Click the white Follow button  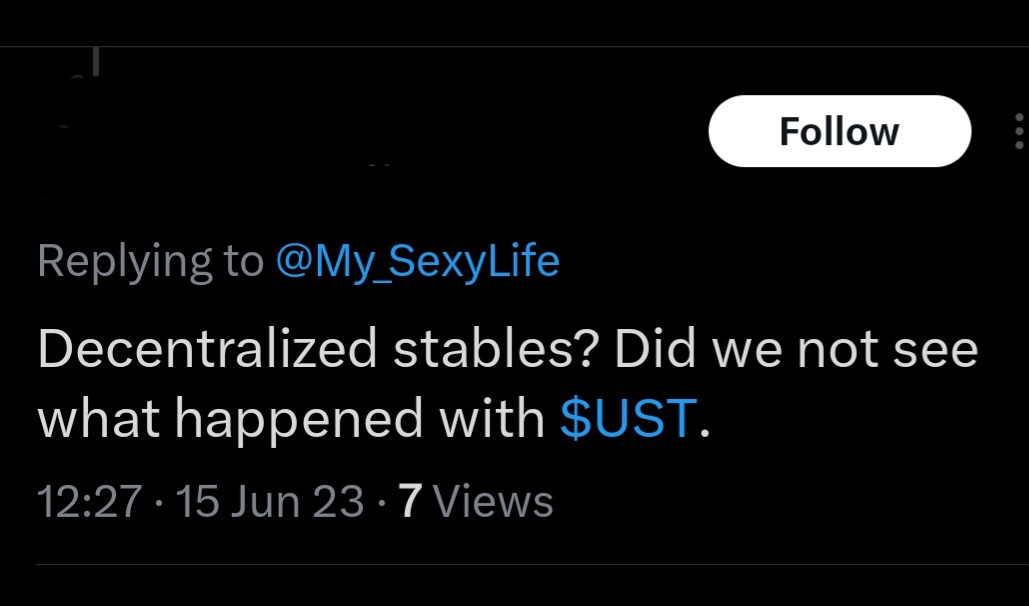pos(839,131)
